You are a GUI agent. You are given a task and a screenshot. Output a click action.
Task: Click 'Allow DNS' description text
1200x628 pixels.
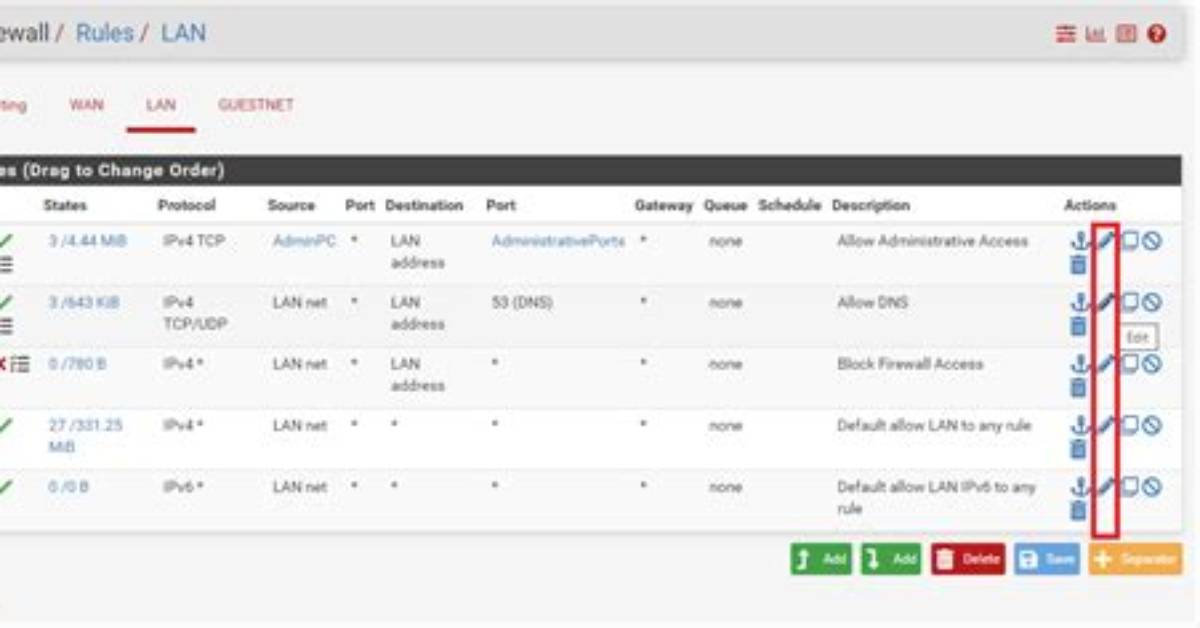(872, 302)
